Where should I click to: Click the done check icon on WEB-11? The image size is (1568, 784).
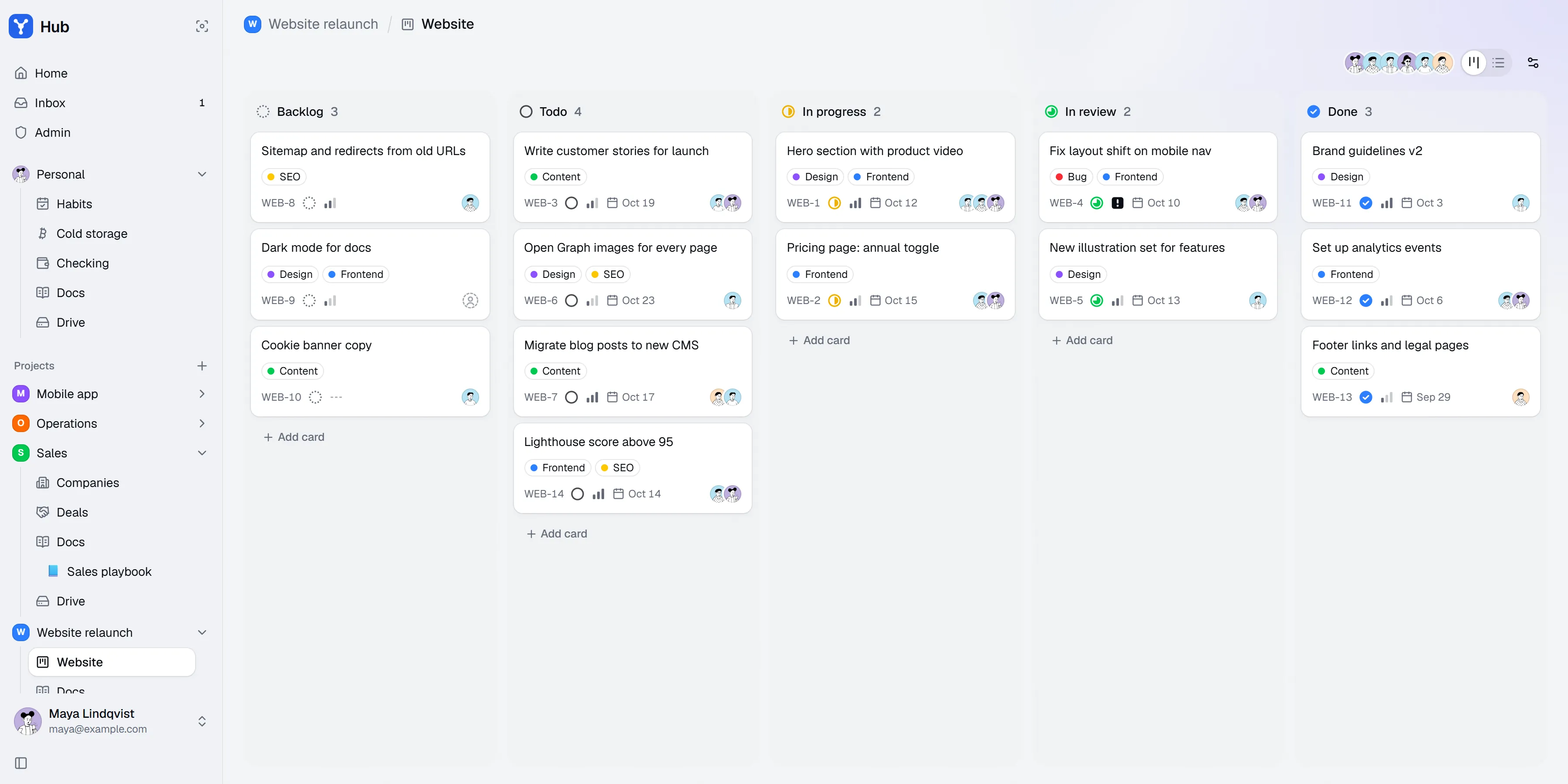click(1366, 203)
